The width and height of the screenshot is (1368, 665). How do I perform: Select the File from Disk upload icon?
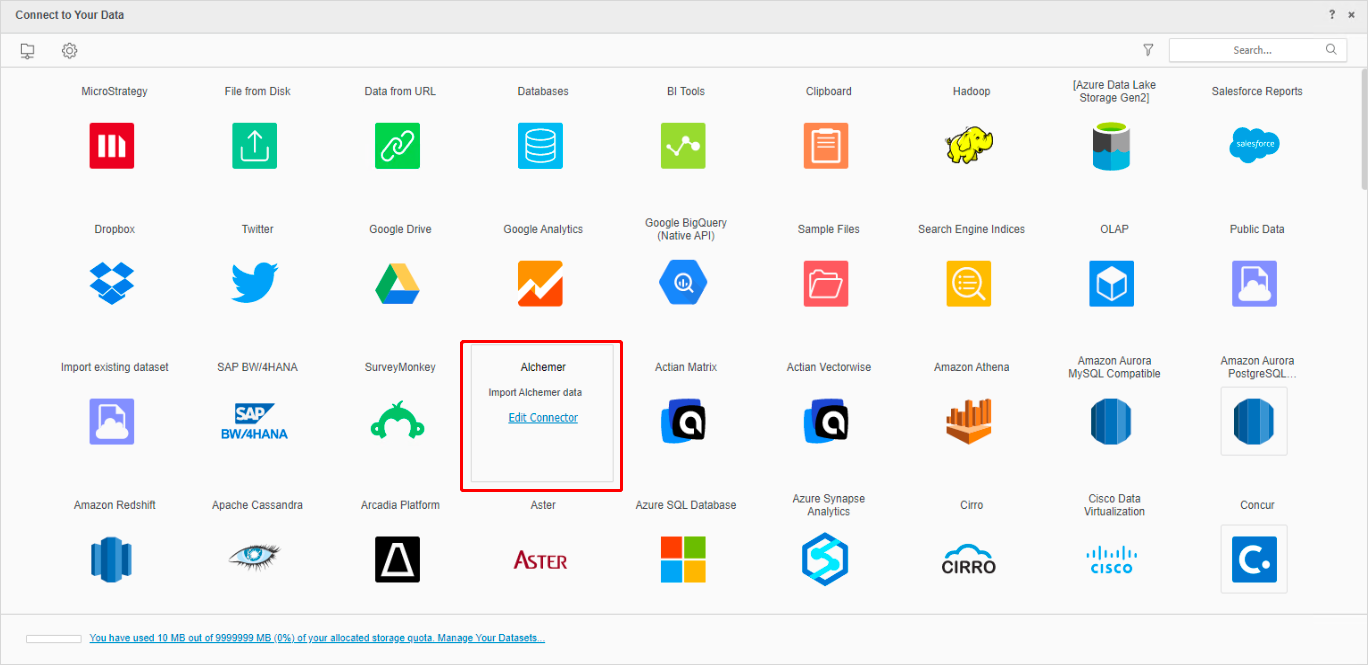[255, 146]
